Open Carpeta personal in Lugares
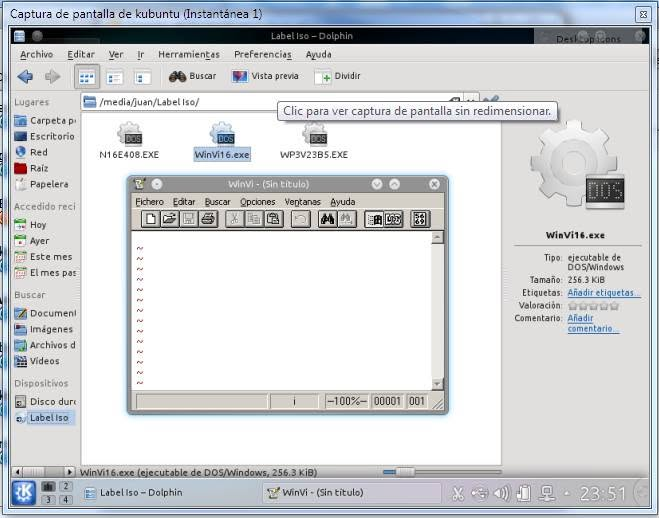The height and width of the screenshot is (518, 659). coord(45,121)
